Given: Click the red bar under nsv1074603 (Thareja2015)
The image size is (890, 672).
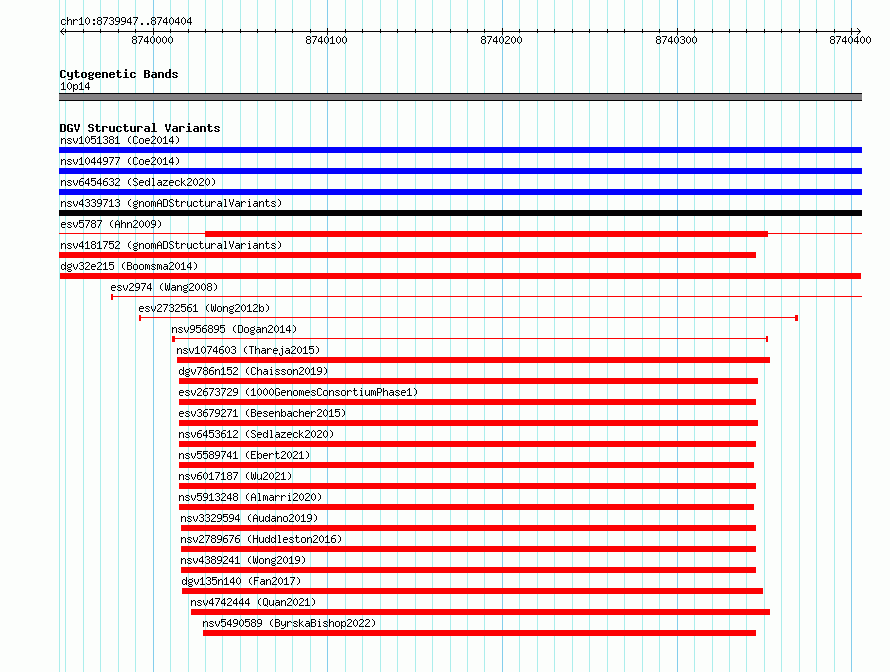Looking at the screenshot, I should tap(473, 360).
